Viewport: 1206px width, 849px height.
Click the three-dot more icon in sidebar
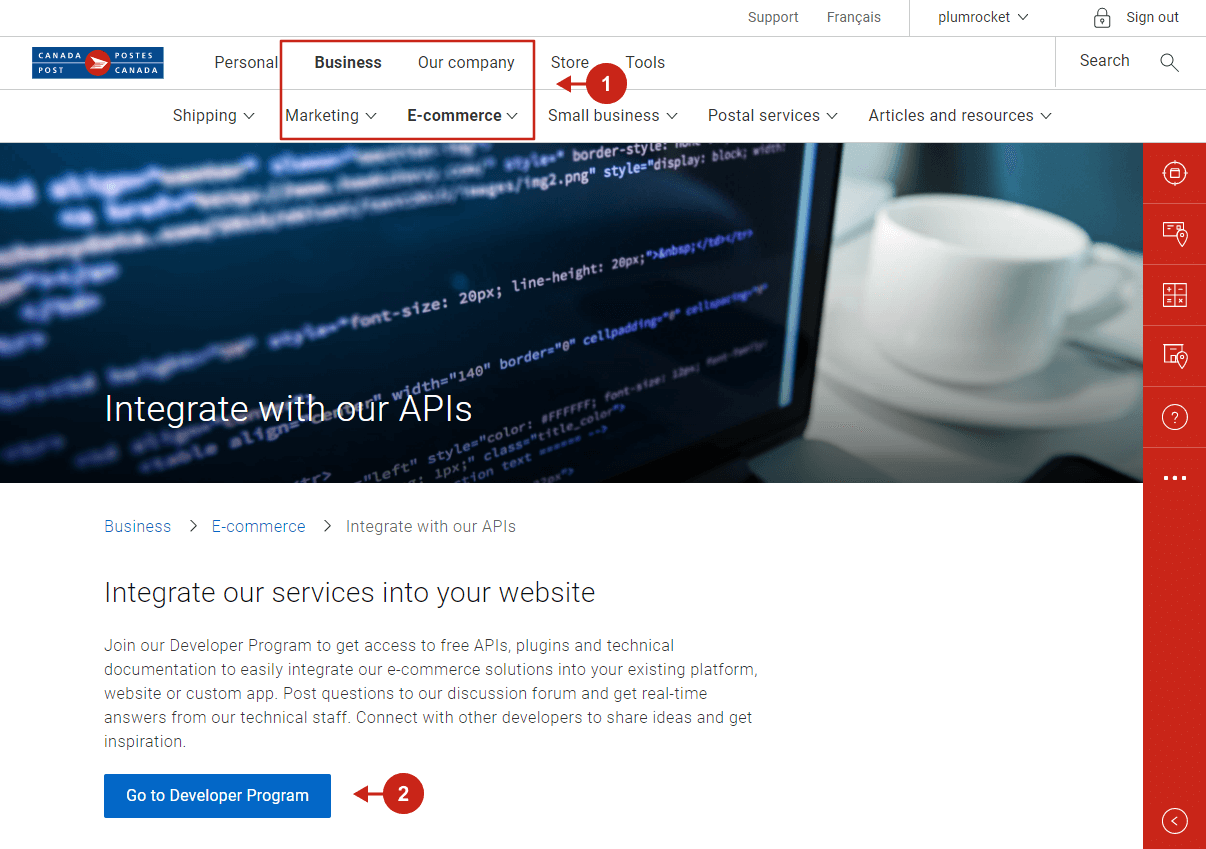click(x=1174, y=478)
